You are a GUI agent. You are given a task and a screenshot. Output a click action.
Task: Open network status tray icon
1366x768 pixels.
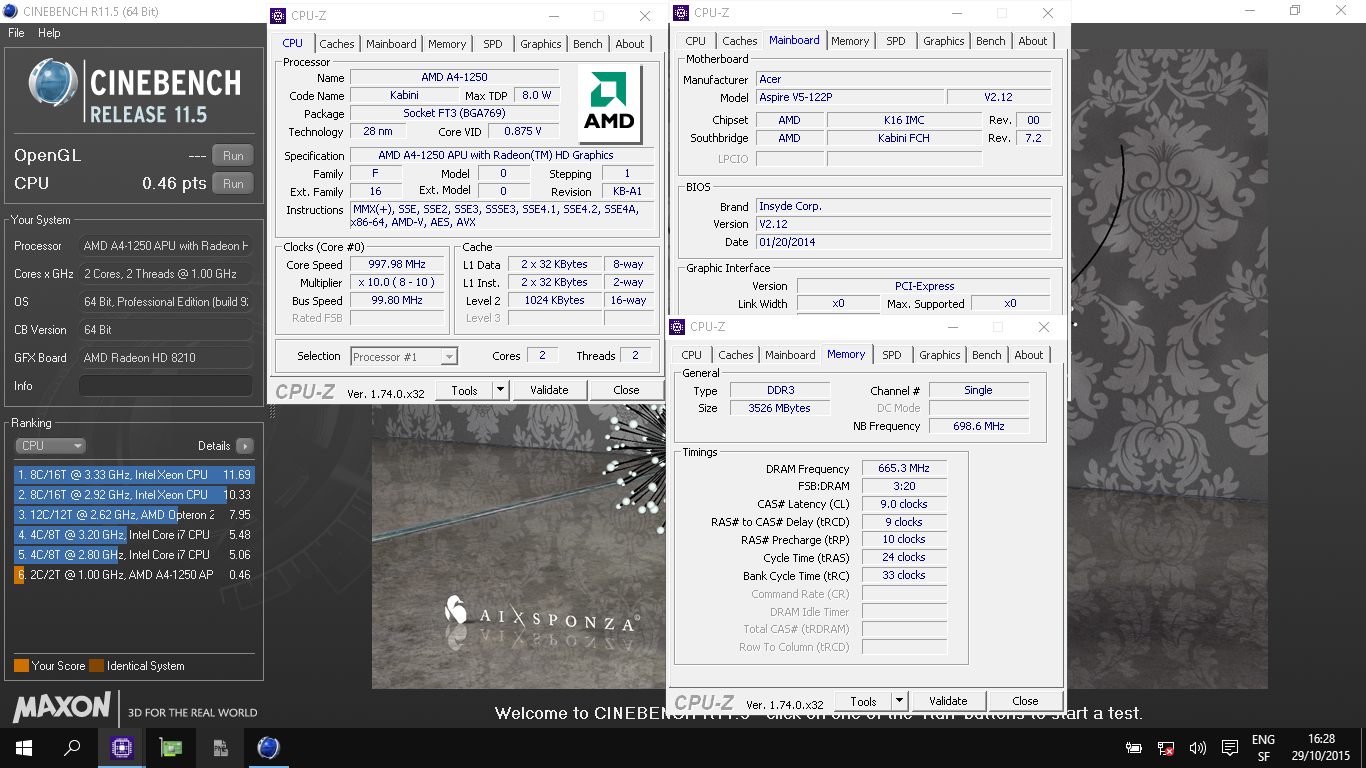point(1166,747)
